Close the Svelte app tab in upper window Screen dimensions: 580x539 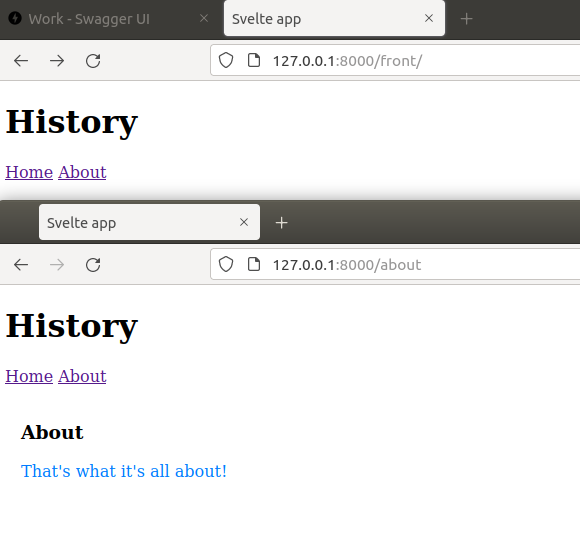point(429,18)
